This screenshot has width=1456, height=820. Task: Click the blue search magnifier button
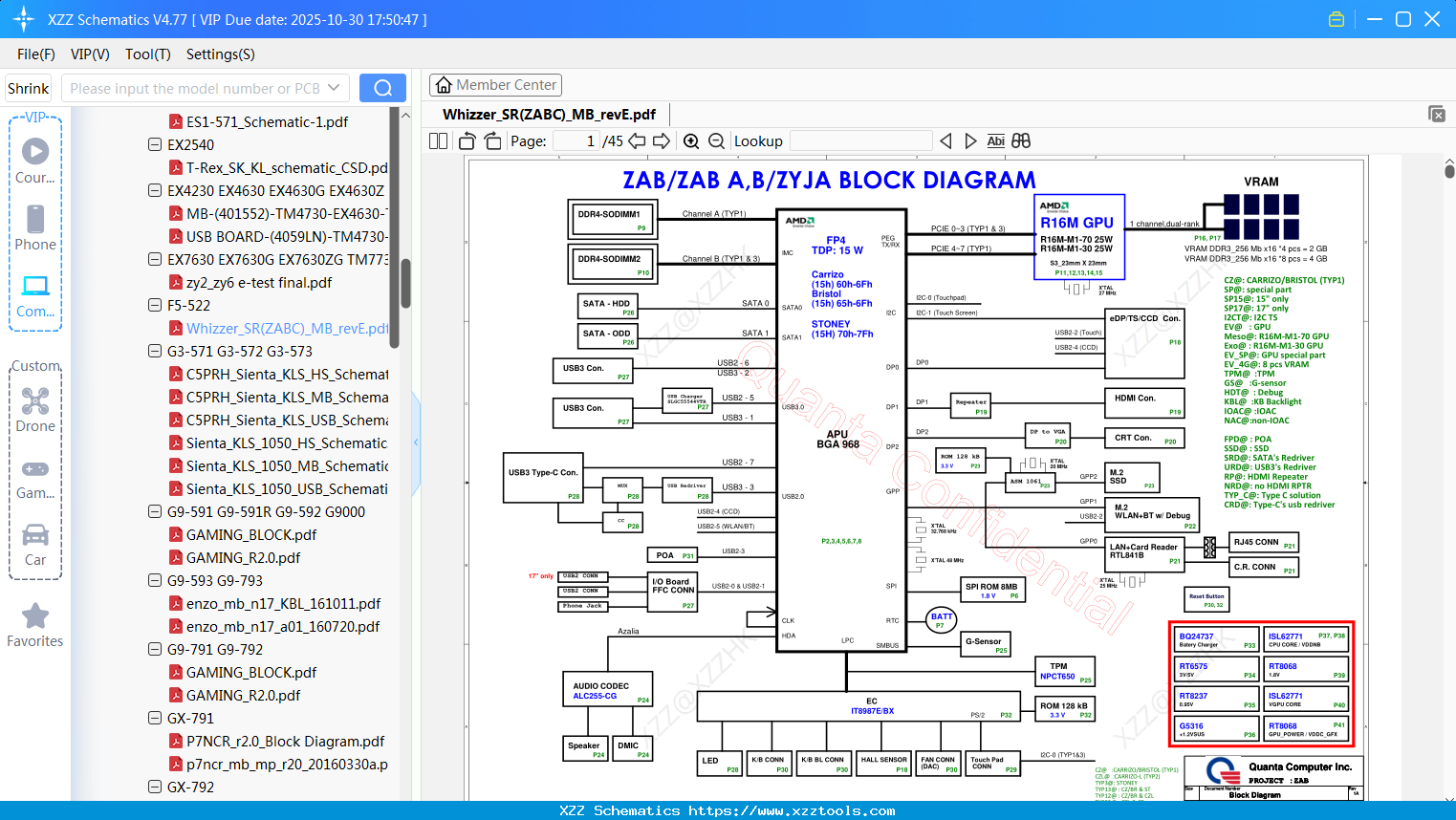click(x=382, y=88)
